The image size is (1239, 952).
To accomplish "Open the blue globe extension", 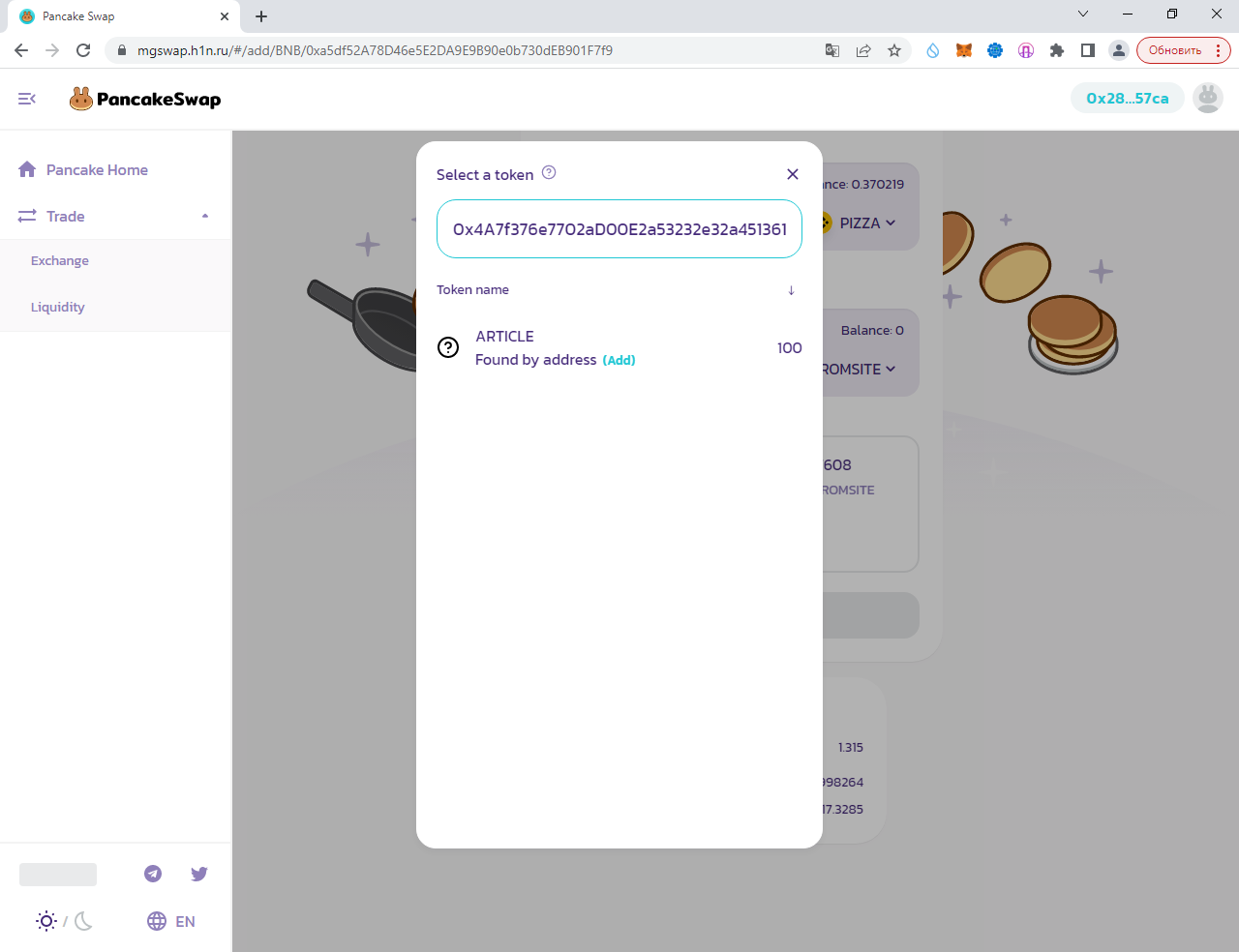I will point(995,50).
